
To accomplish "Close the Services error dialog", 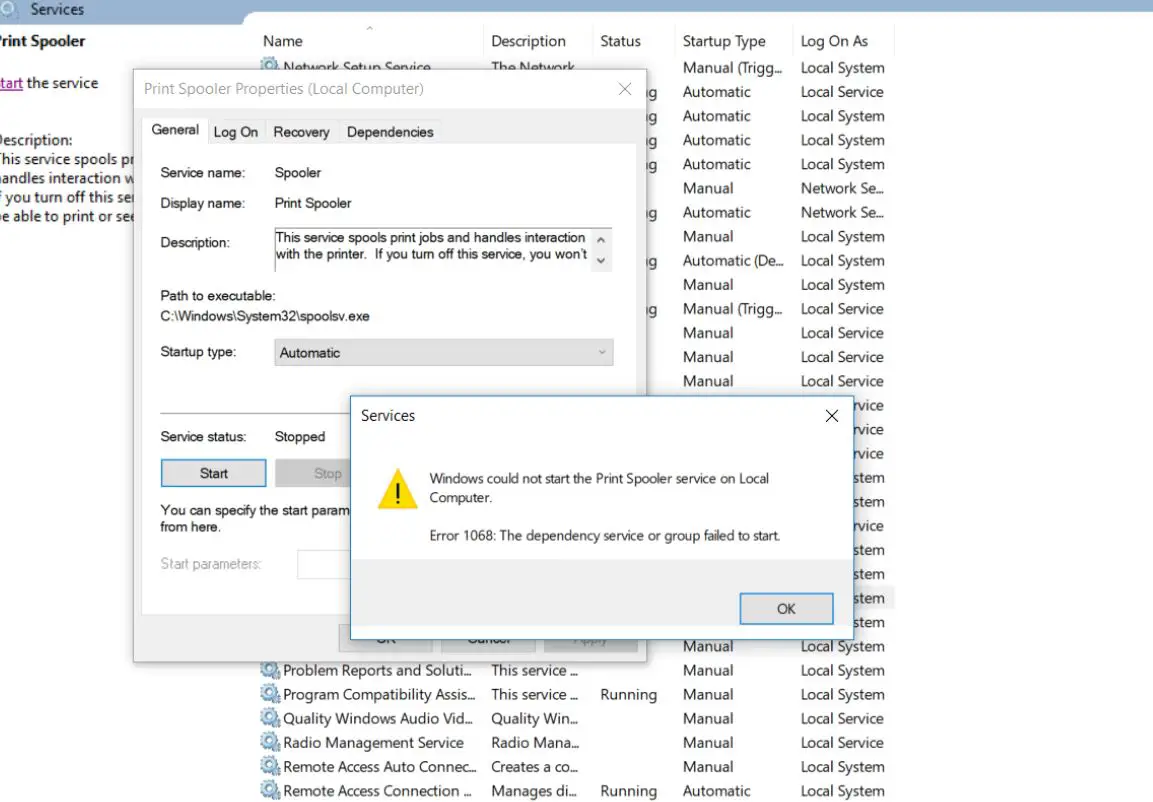I will (x=832, y=416).
